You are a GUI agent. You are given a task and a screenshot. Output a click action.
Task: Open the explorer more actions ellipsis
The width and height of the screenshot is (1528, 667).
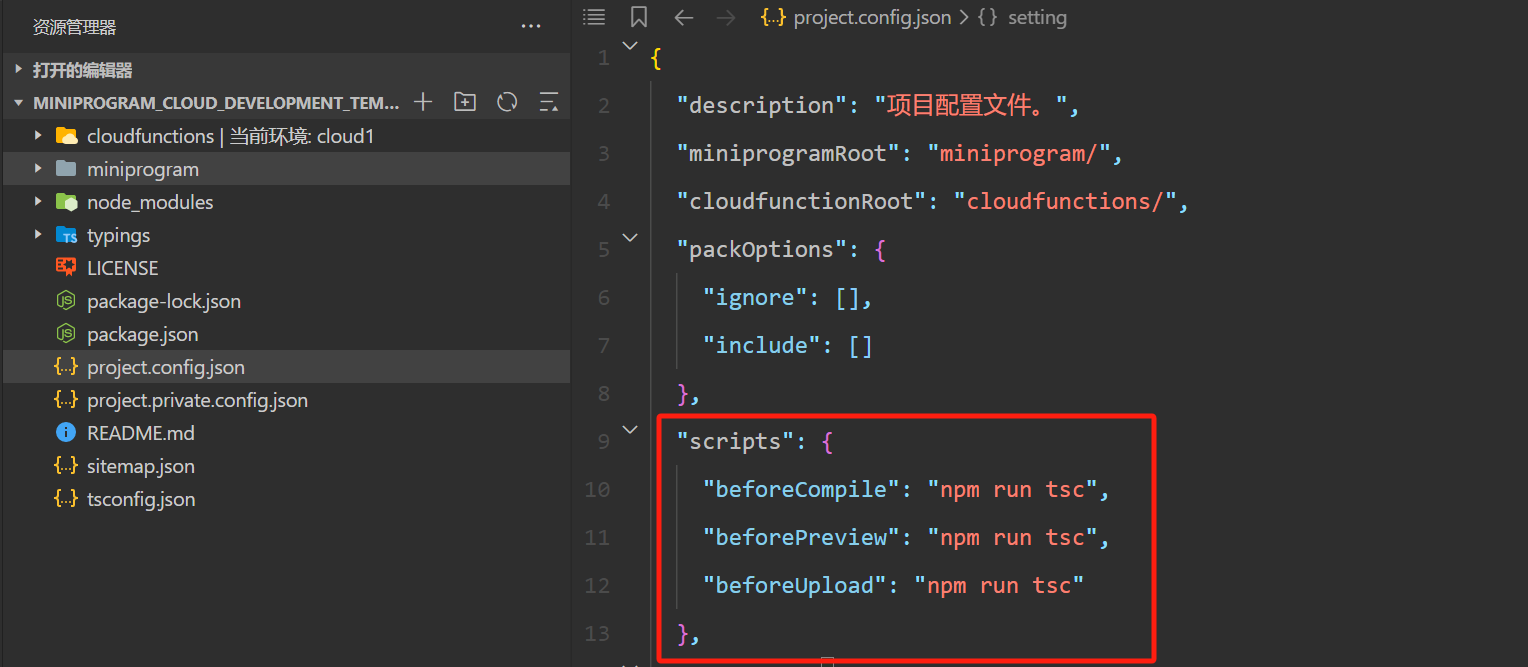pyautogui.click(x=531, y=27)
